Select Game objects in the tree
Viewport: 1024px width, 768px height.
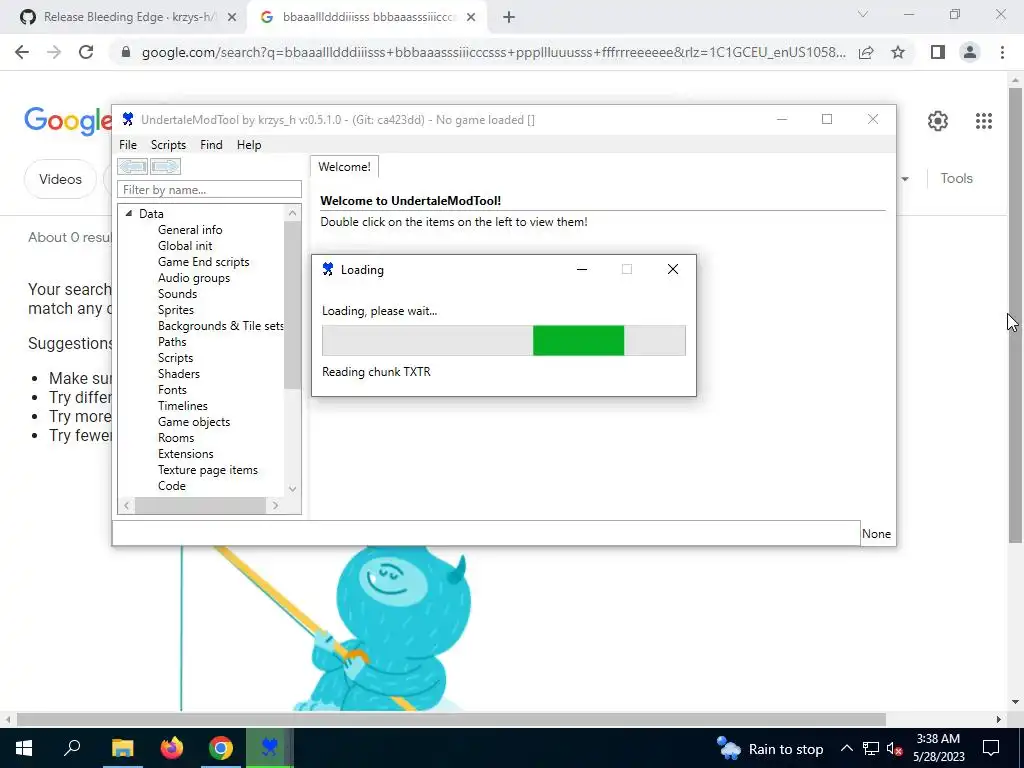tap(194, 422)
